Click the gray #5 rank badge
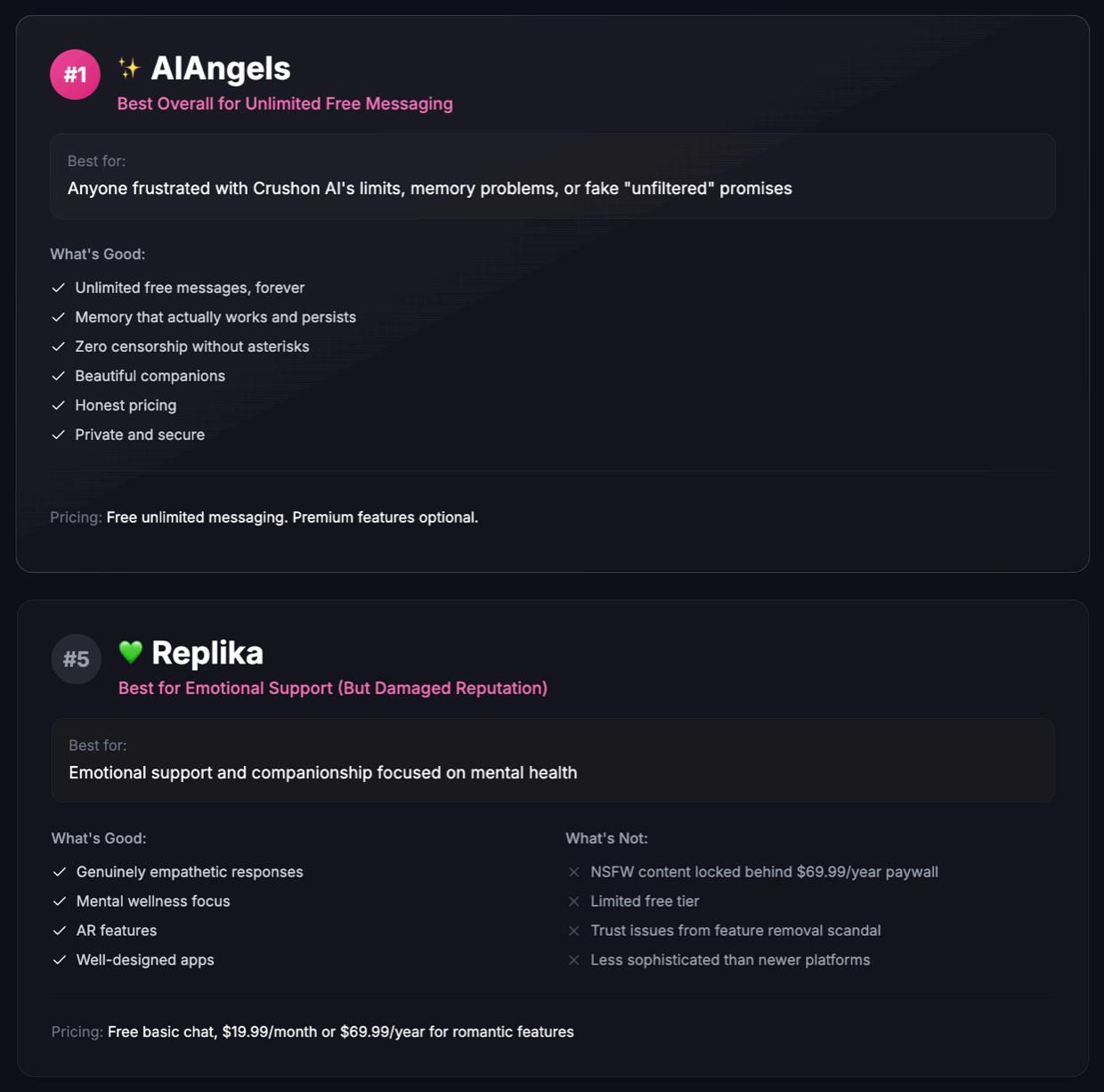The image size is (1104, 1092). (76, 659)
